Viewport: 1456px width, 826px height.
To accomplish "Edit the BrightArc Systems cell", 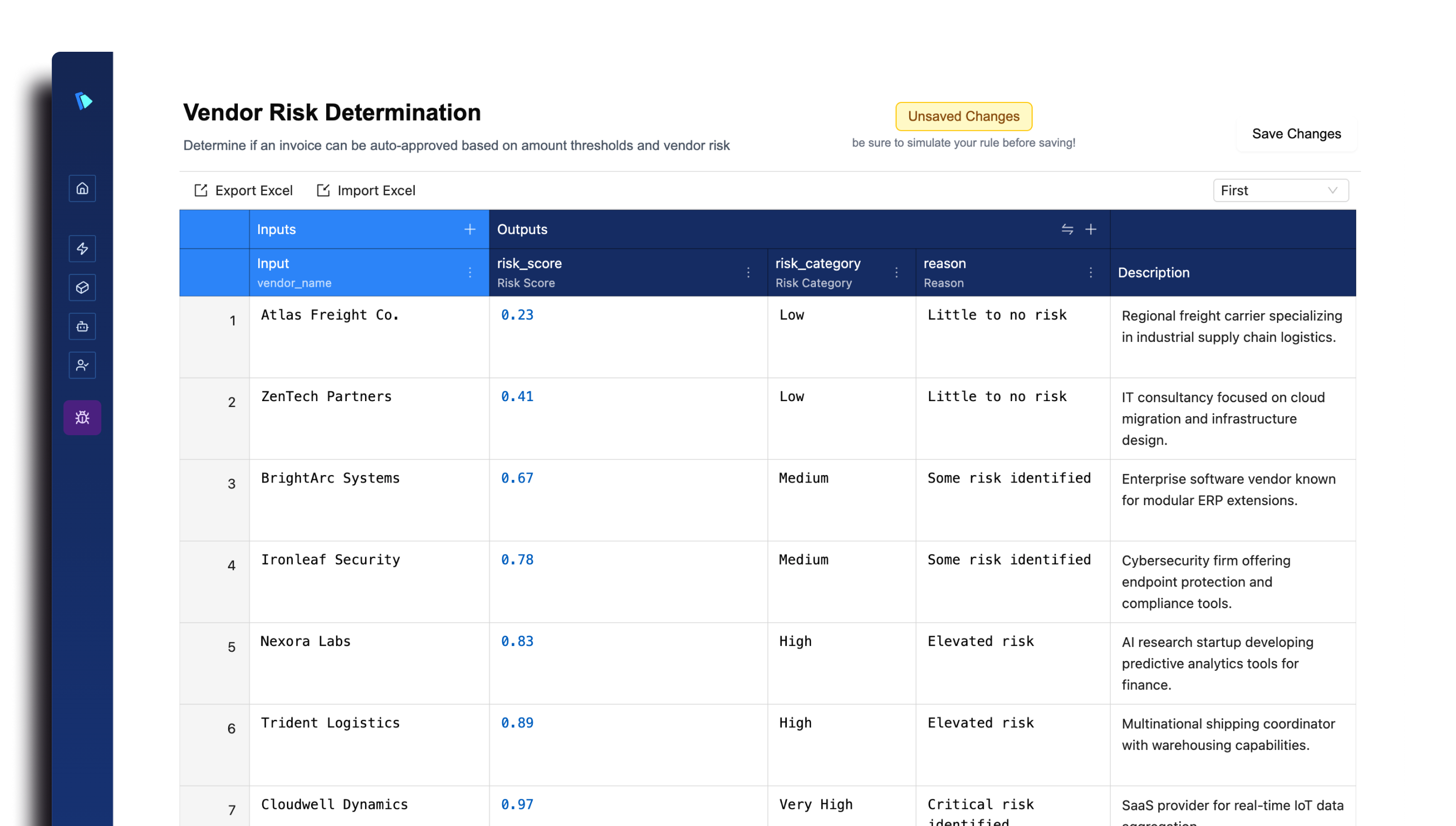I will pyautogui.click(x=369, y=500).
